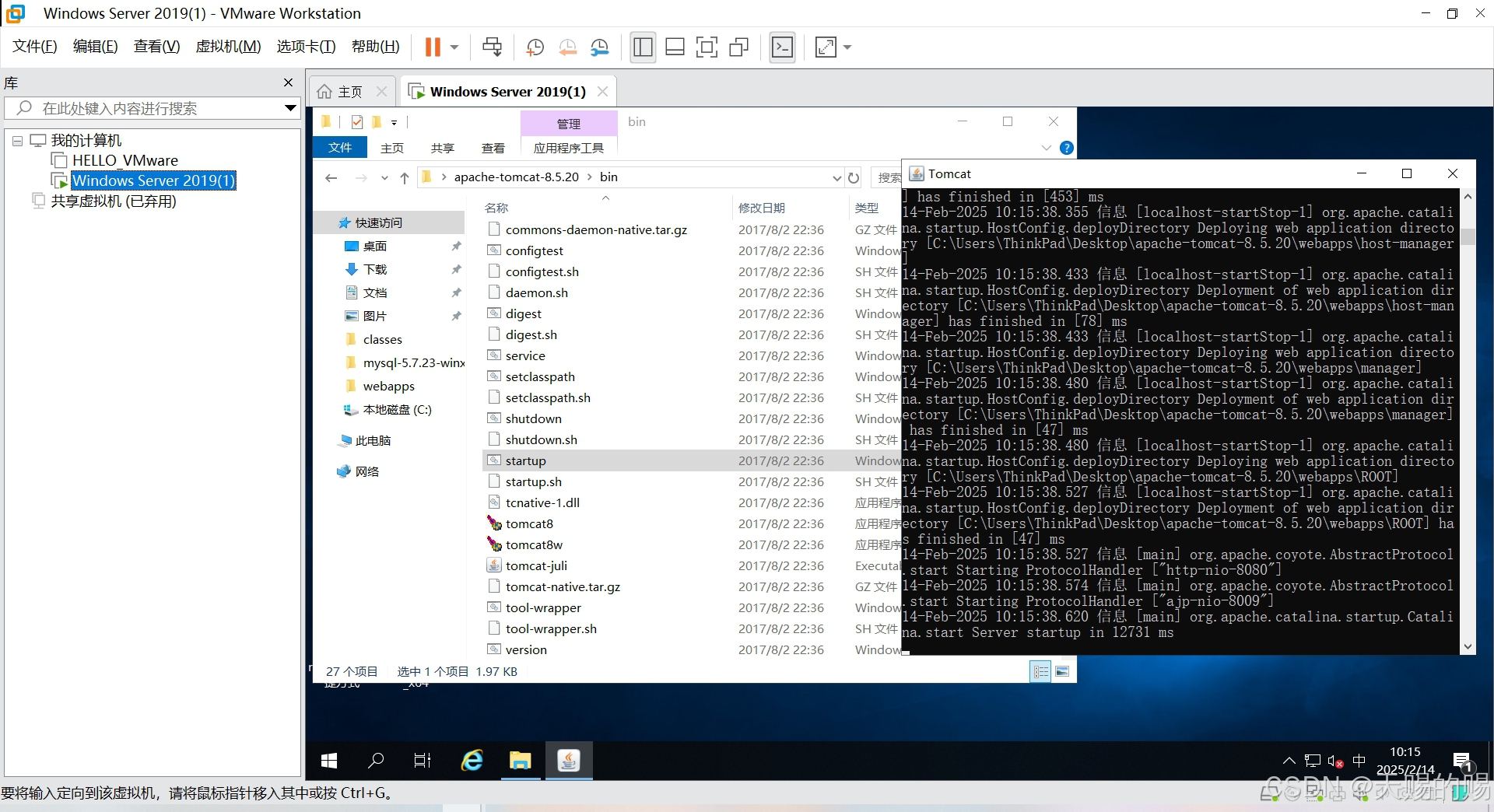Collapse the 我的计算机 tree node
The height and width of the screenshot is (812, 1494).
pyautogui.click(x=17, y=142)
